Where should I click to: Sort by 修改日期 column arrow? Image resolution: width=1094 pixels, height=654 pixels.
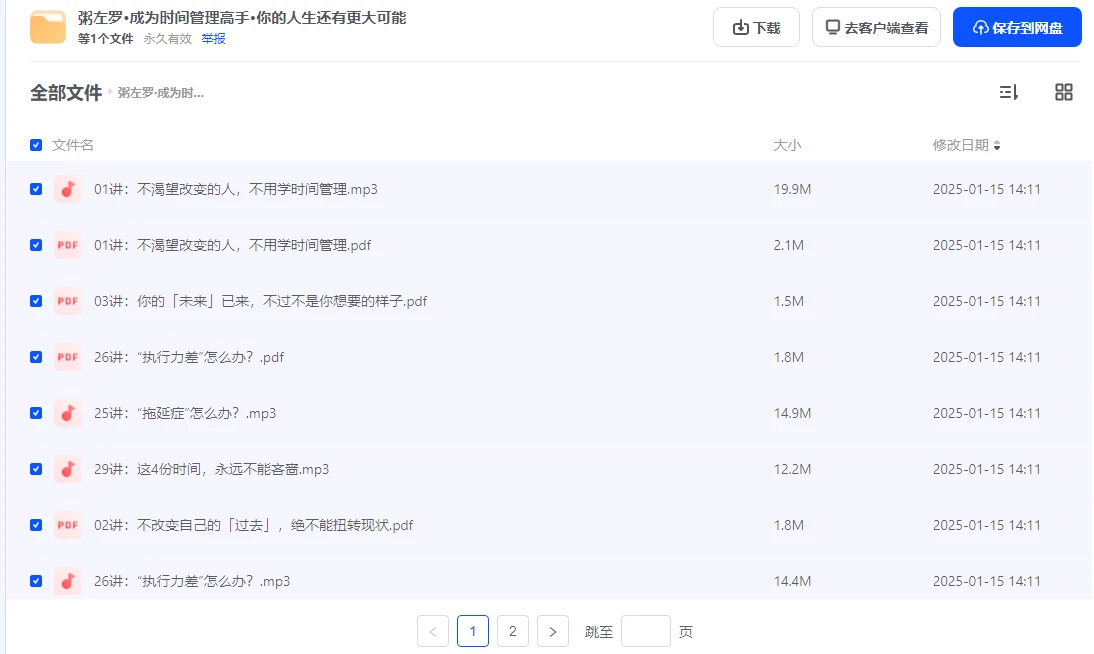[997, 146]
